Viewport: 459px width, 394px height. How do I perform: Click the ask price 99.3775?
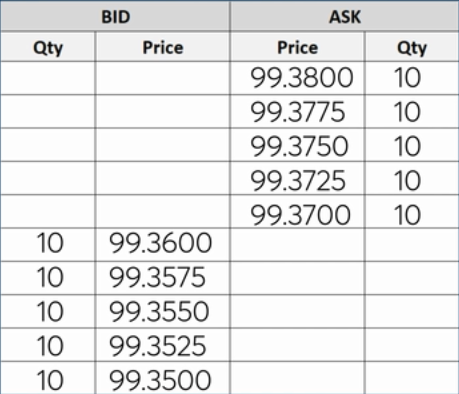click(x=298, y=112)
